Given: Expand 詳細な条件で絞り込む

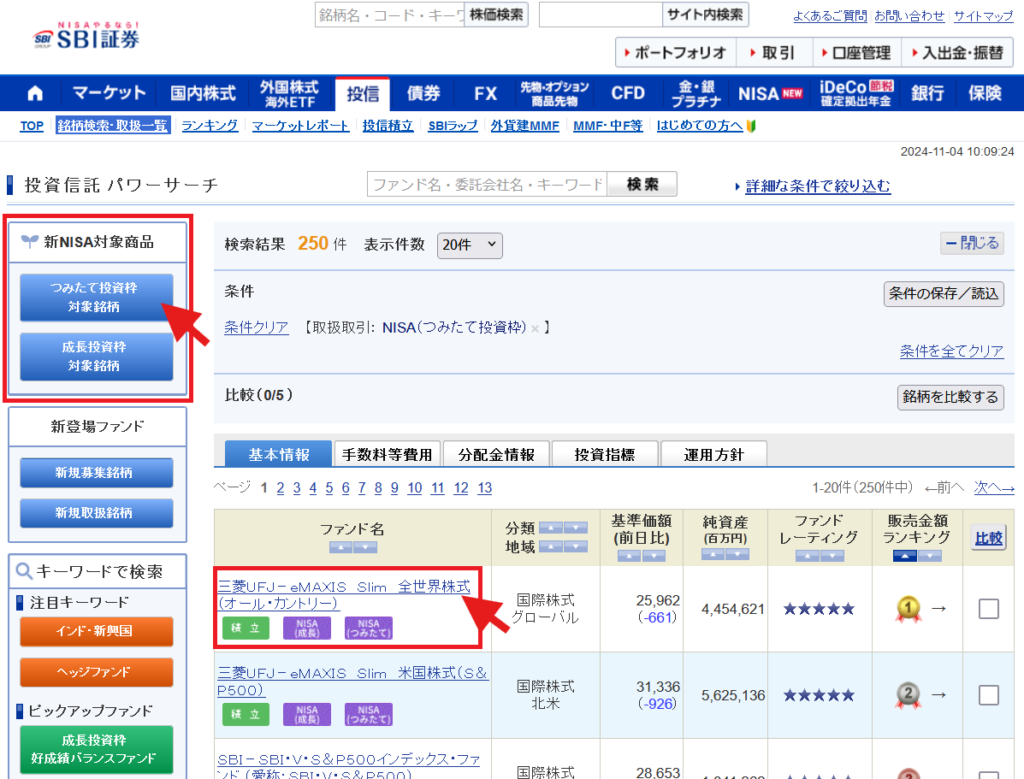Looking at the screenshot, I should 818,186.
